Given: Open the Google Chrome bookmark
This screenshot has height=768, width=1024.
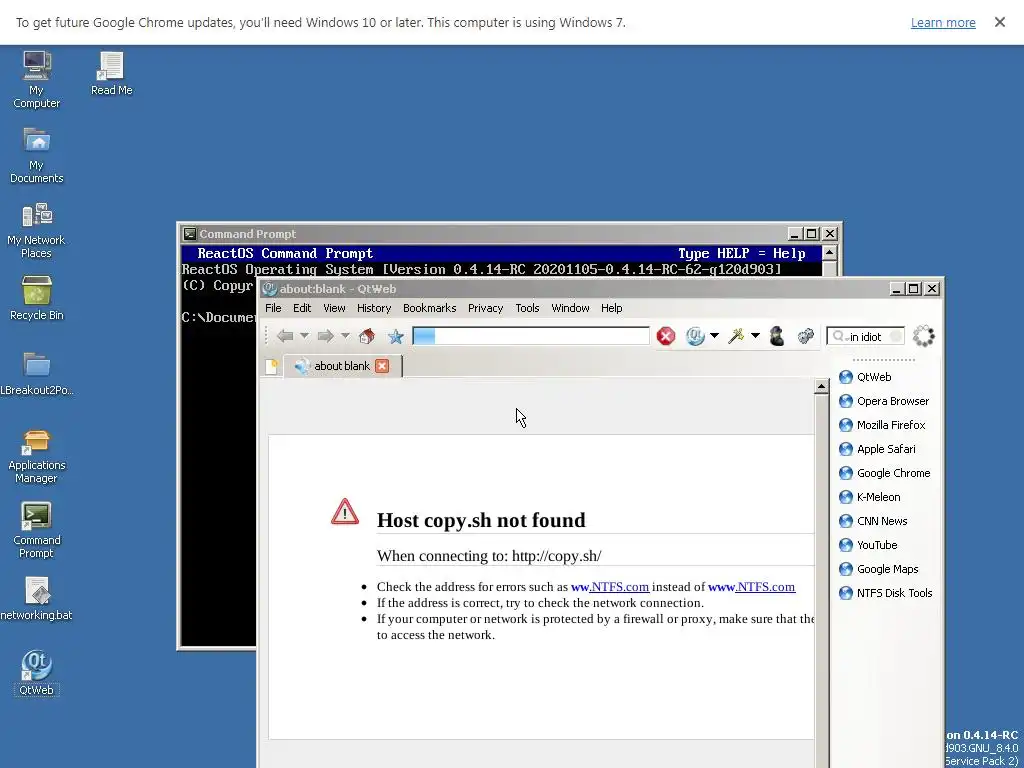Looking at the screenshot, I should click(884, 473).
